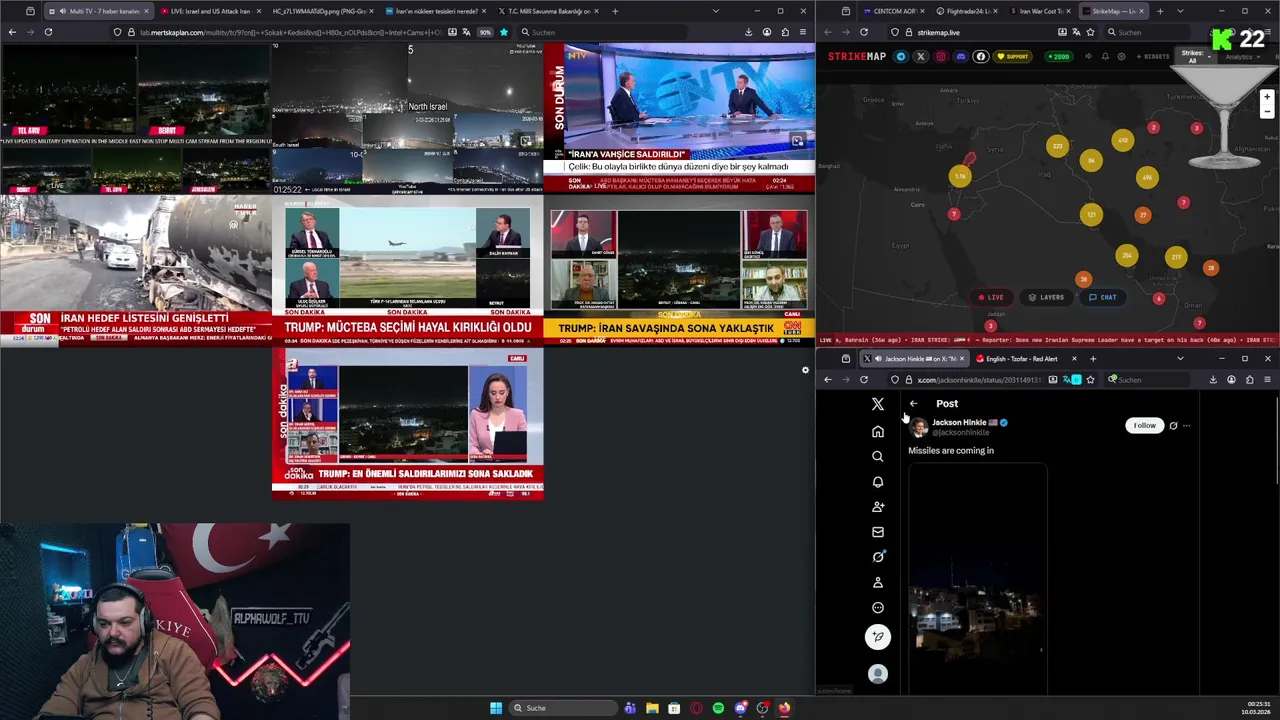The width and height of the screenshot is (1280, 720).
Task: Click the yellow Support button on StrikeMap
Action: coord(1014,57)
